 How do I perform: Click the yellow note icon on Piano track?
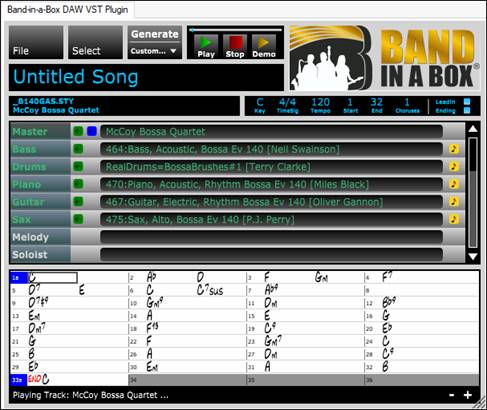point(453,184)
